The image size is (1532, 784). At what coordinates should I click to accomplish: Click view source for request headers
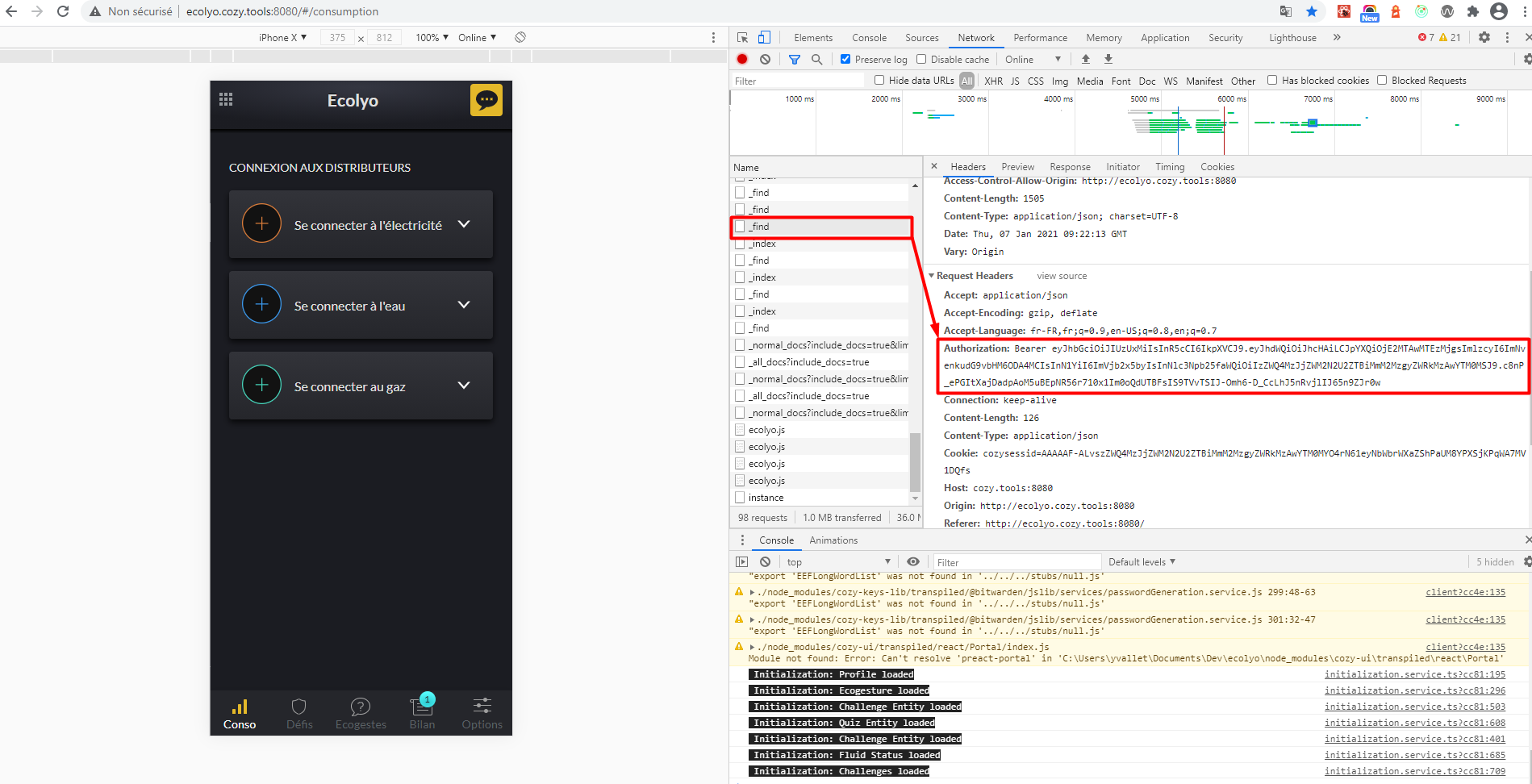point(1062,276)
